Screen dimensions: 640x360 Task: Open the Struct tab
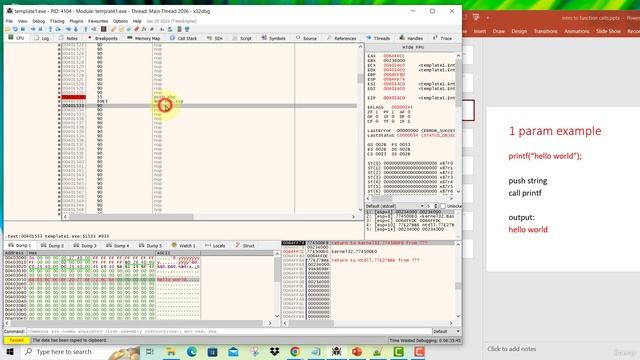click(x=245, y=246)
